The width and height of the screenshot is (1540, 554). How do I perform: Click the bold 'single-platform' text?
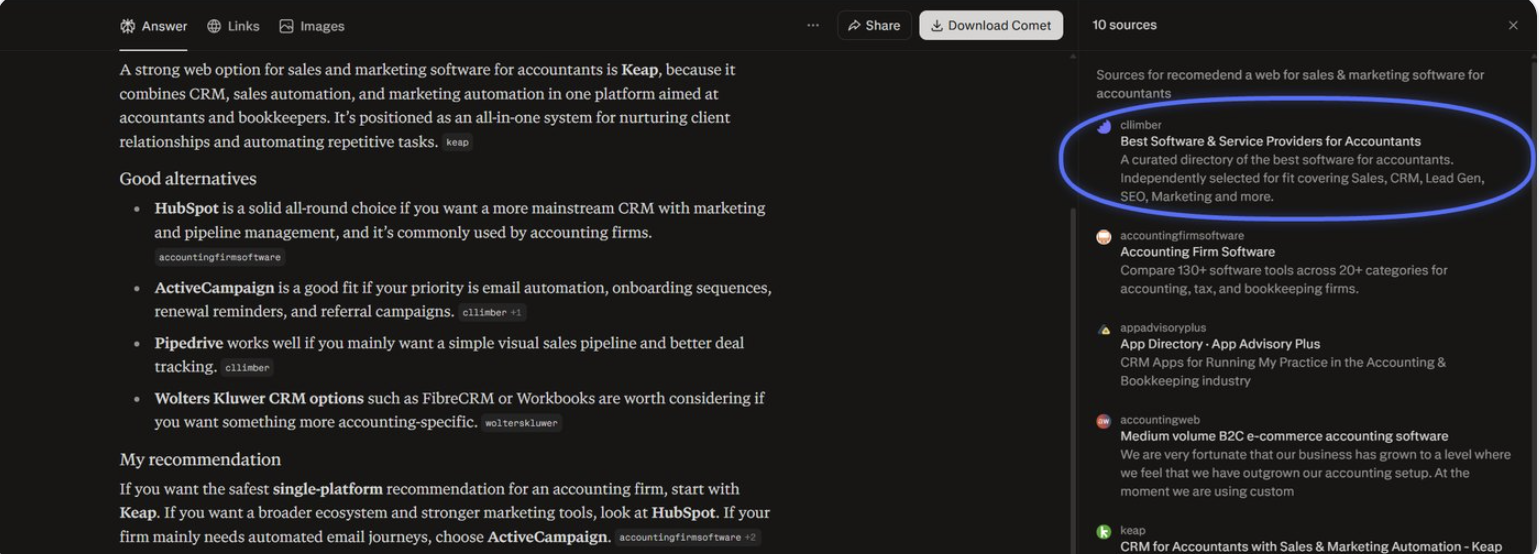click(x=328, y=489)
